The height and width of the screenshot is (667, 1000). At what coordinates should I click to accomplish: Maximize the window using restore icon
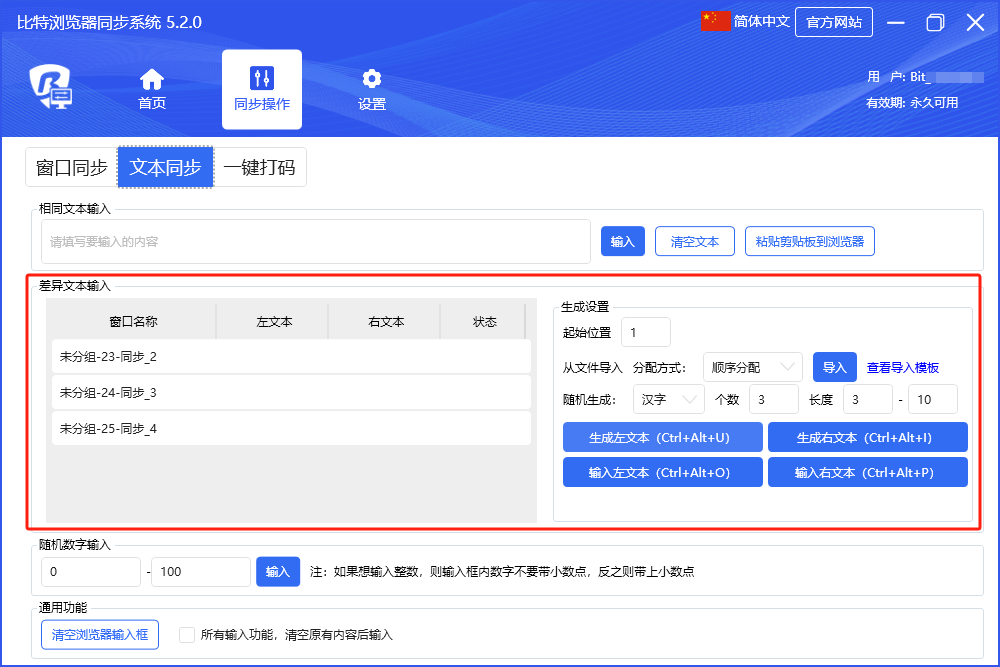pyautogui.click(x=935, y=23)
